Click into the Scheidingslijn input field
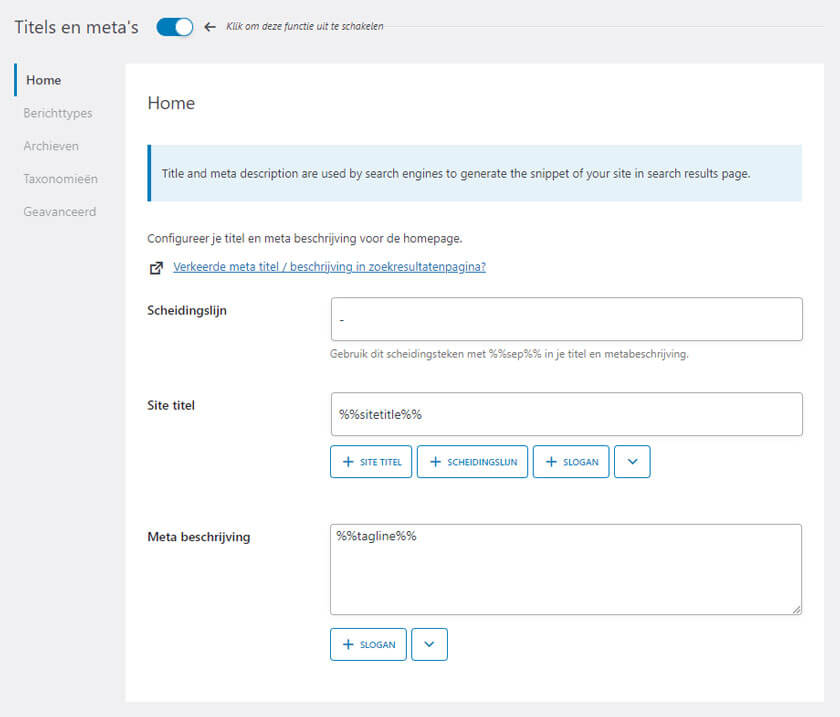This screenshot has height=717, width=840. pyautogui.click(x=566, y=319)
